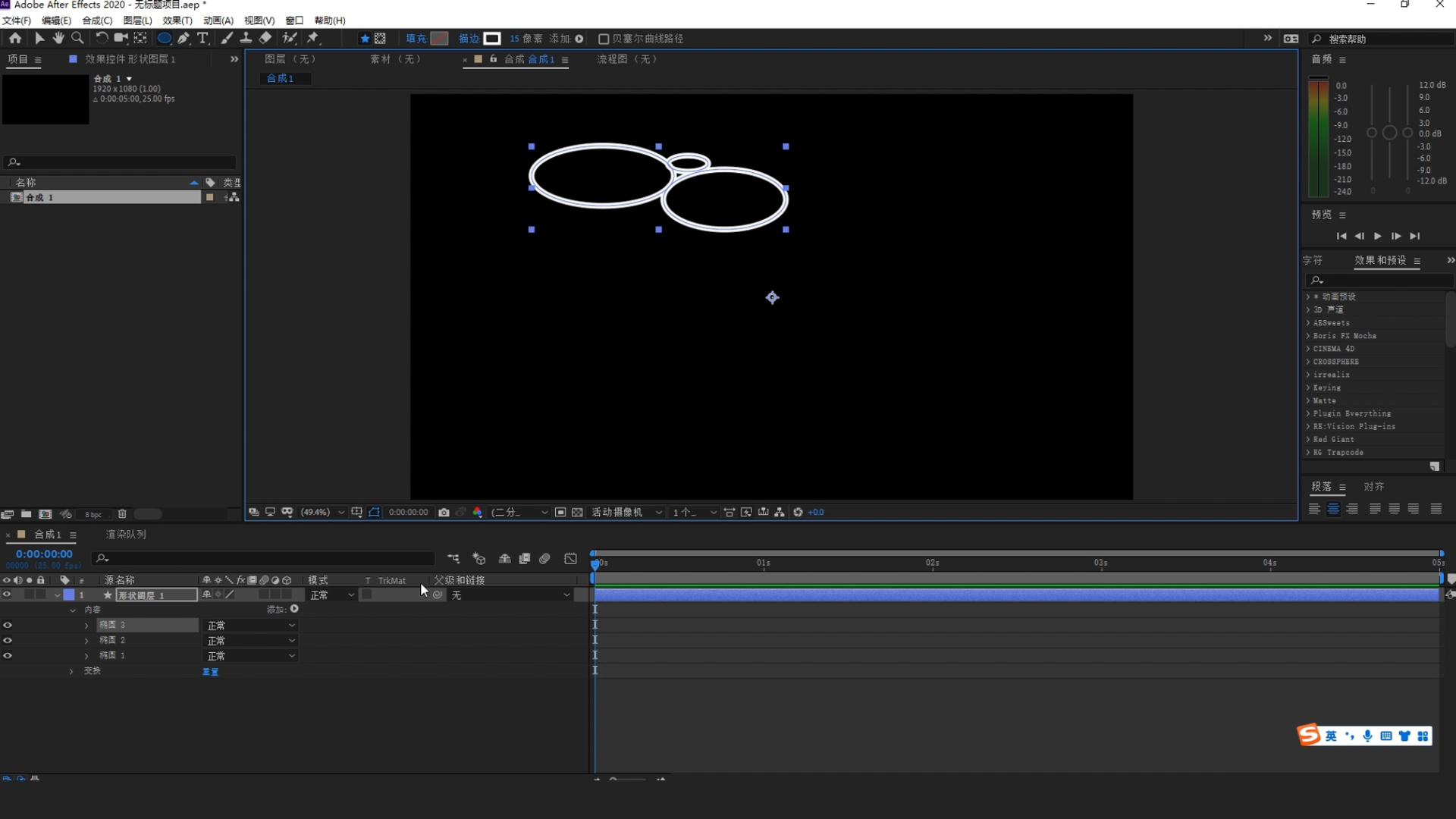Toggle visibility of 形状图层 1 layer
This screenshot has height=819, width=1456.
point(7,595)
